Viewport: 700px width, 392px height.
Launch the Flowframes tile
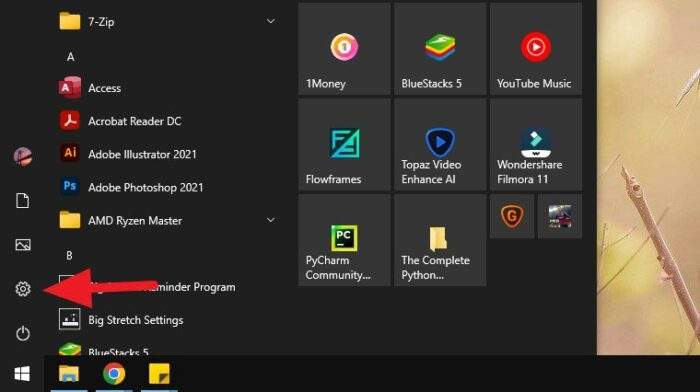344,145
